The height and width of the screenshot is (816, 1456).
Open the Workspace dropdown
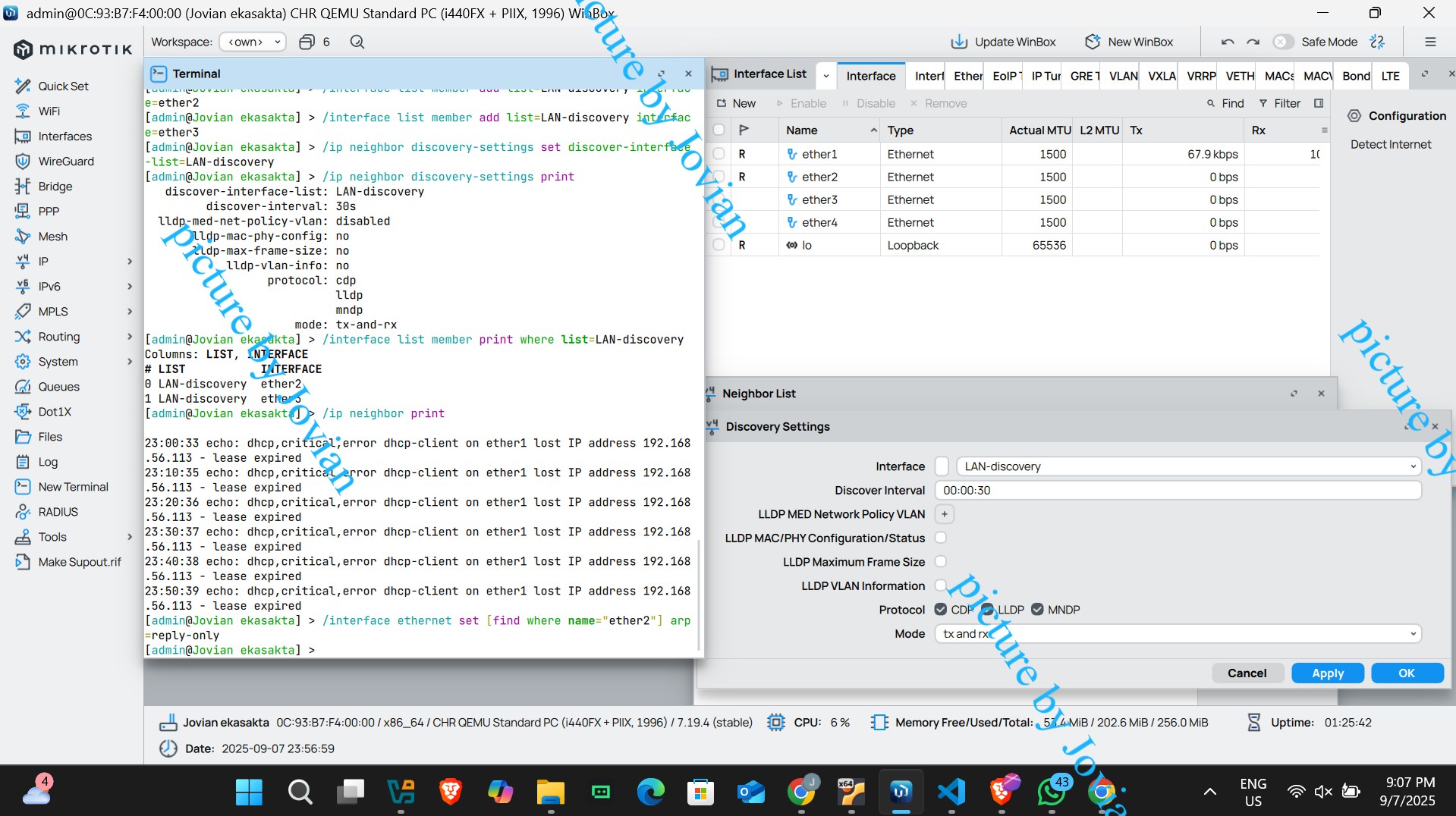[253, 42]
